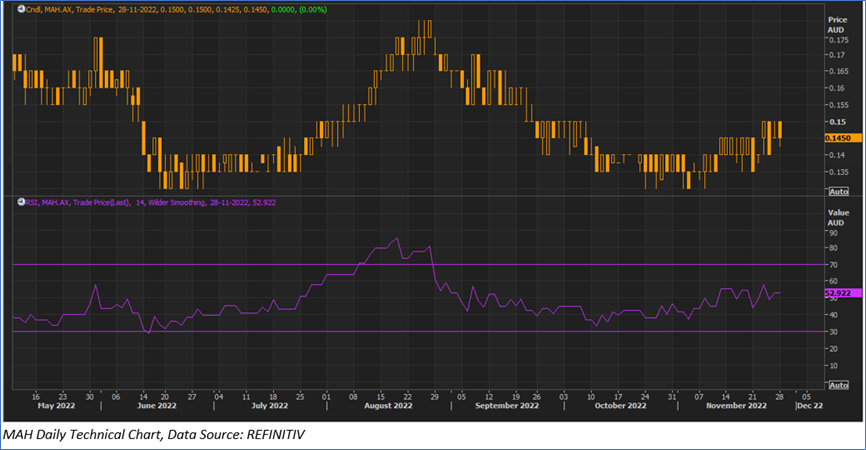Screen dimensions: 866x450
Task: Click the (0.00%) change value in legend
Action: coord(313,9)
